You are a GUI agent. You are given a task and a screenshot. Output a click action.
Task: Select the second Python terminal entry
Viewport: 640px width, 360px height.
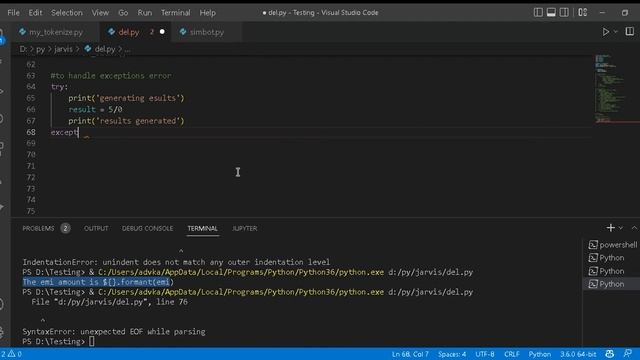(612, 271)
